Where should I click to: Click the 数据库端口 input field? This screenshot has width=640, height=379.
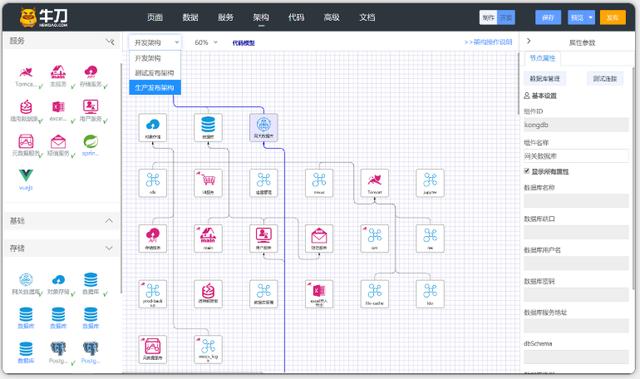point(576,232)
